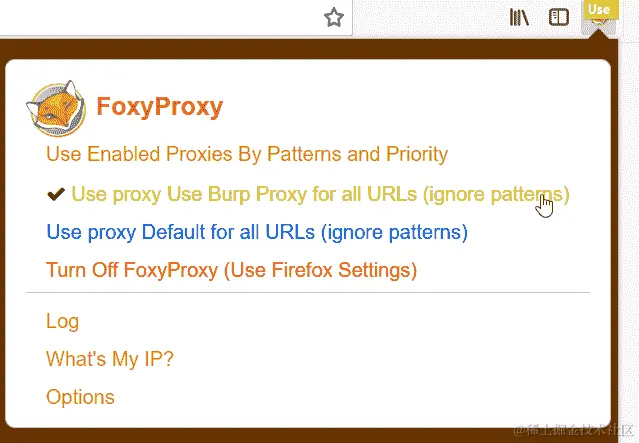
Task: Select Use proxy Default for all URLs
Action: pyautogui.click(x=257, y=232)
